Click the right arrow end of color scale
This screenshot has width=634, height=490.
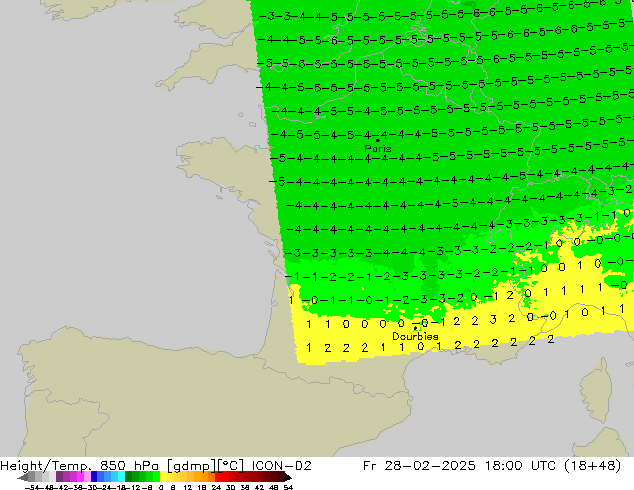tap(288, 477)
